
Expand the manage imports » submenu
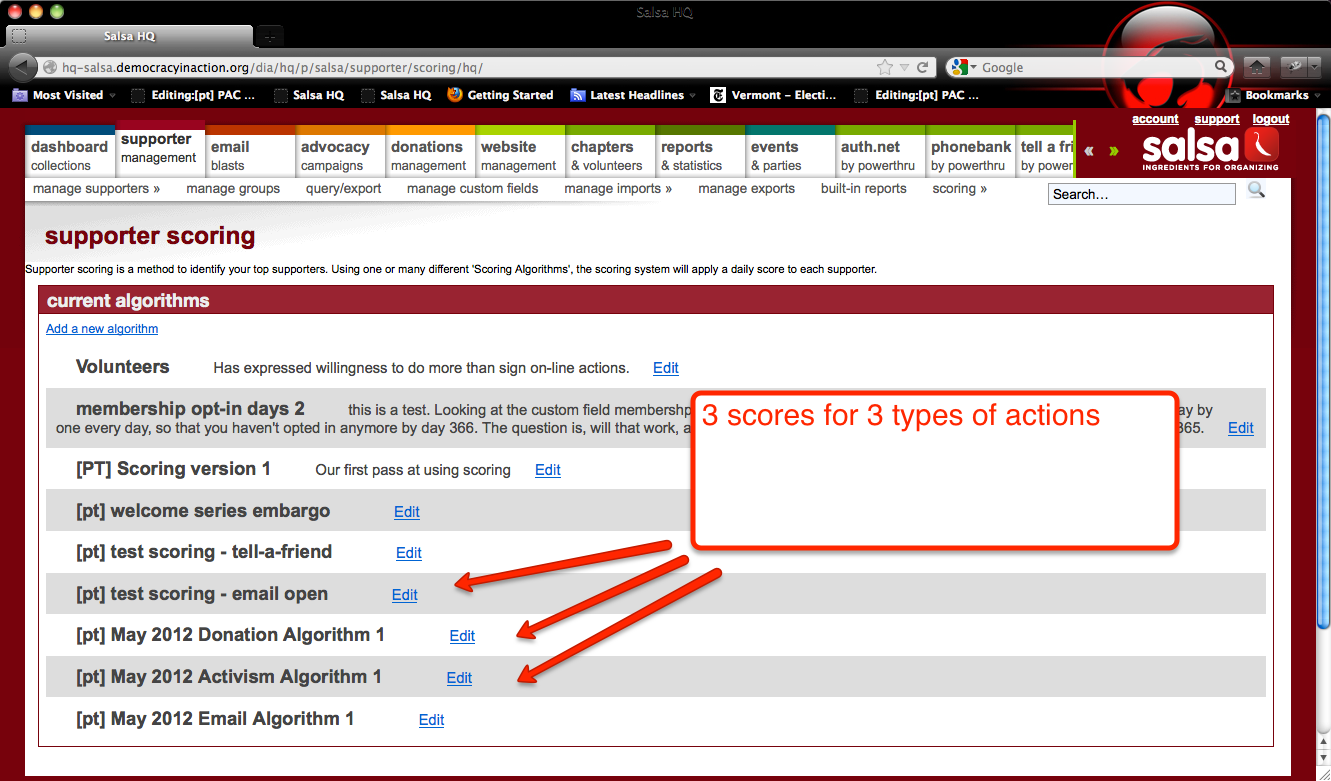tap(618, 188)
